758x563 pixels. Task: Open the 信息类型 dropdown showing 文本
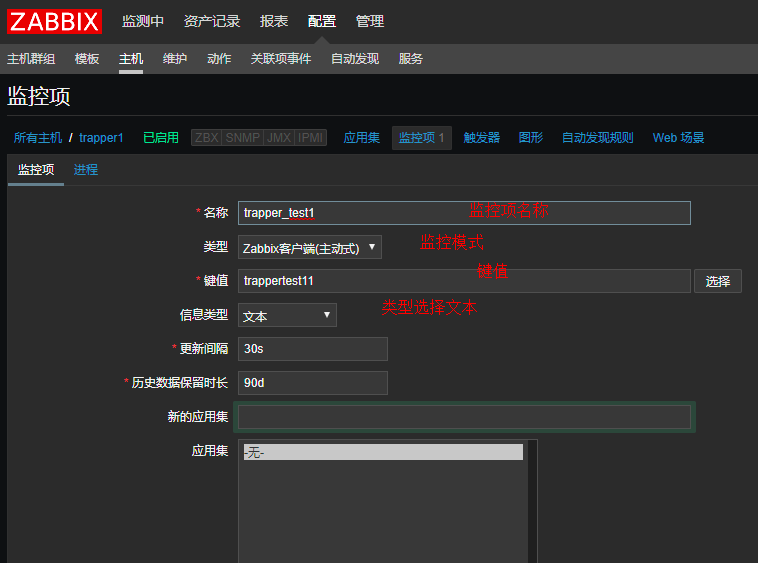[287, 315]
